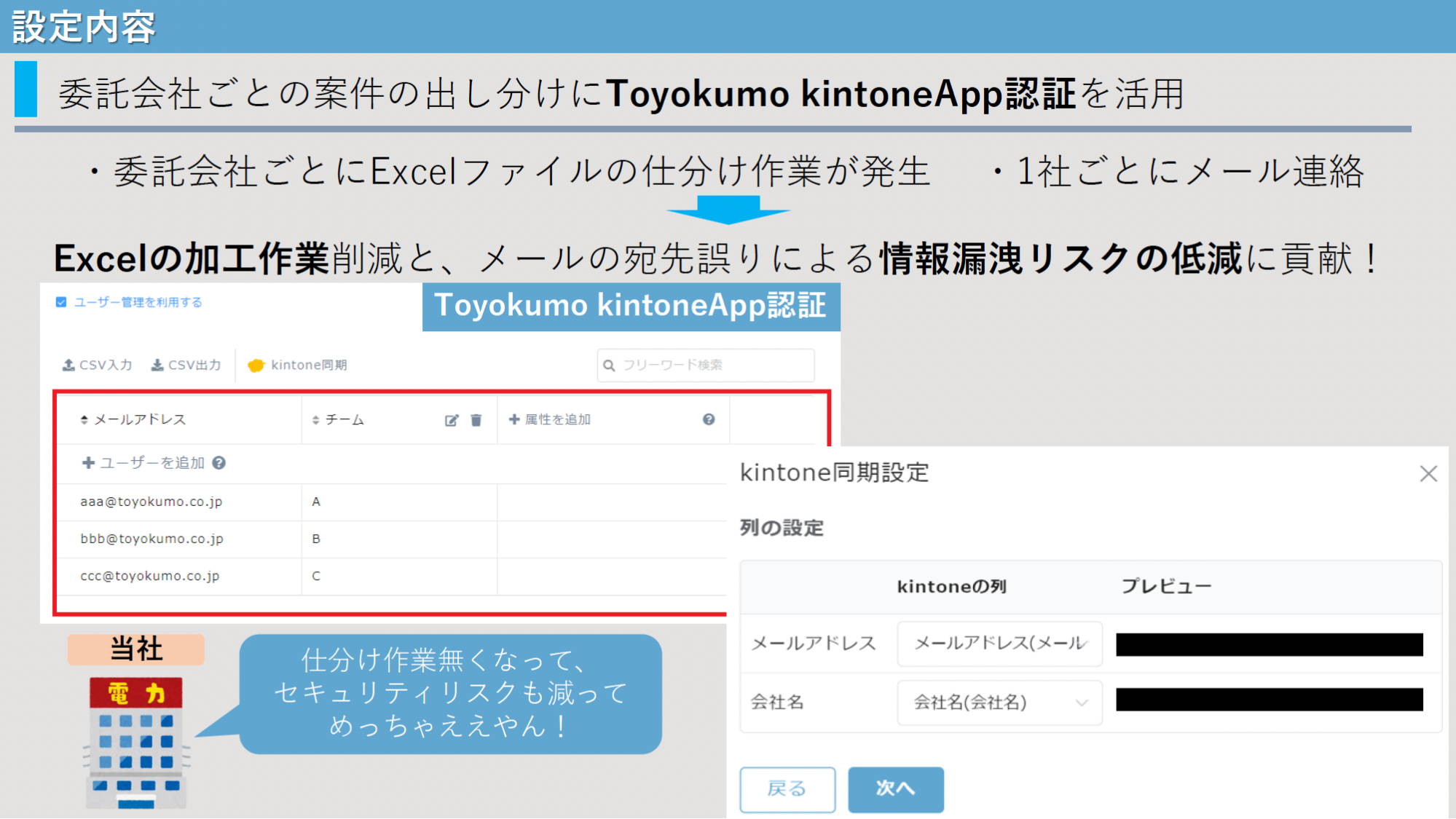Click the kintoneの列 header
The height and width of the screenshot is (819, 1456).
tap(951, 587)
